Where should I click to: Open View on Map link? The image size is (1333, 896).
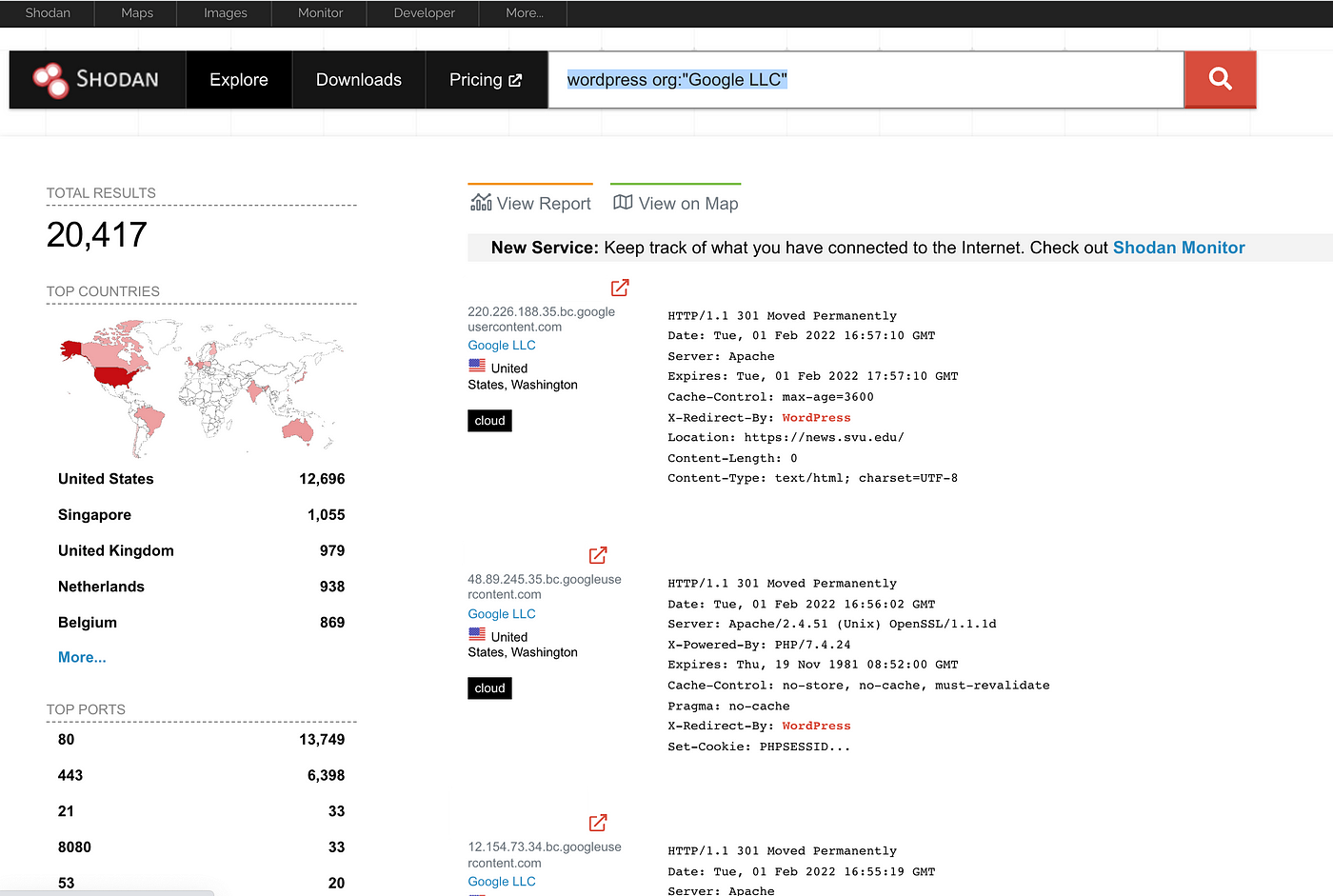(676, 203)
